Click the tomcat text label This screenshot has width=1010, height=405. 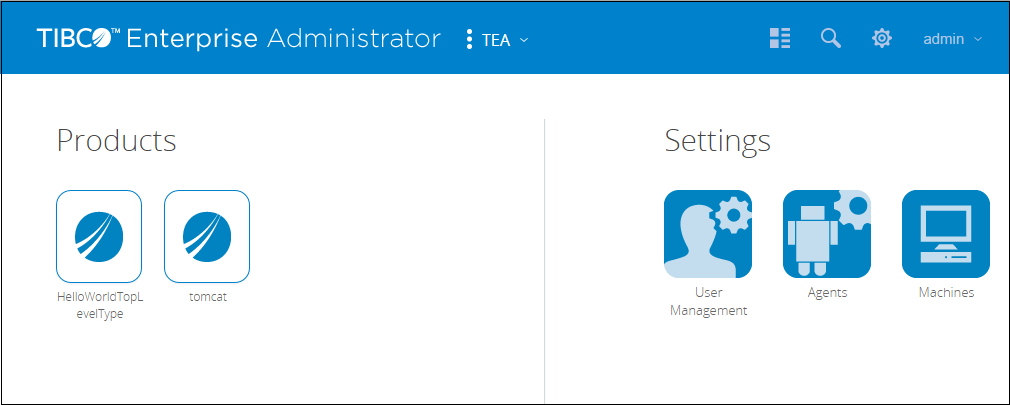click(x=207, y=297)
